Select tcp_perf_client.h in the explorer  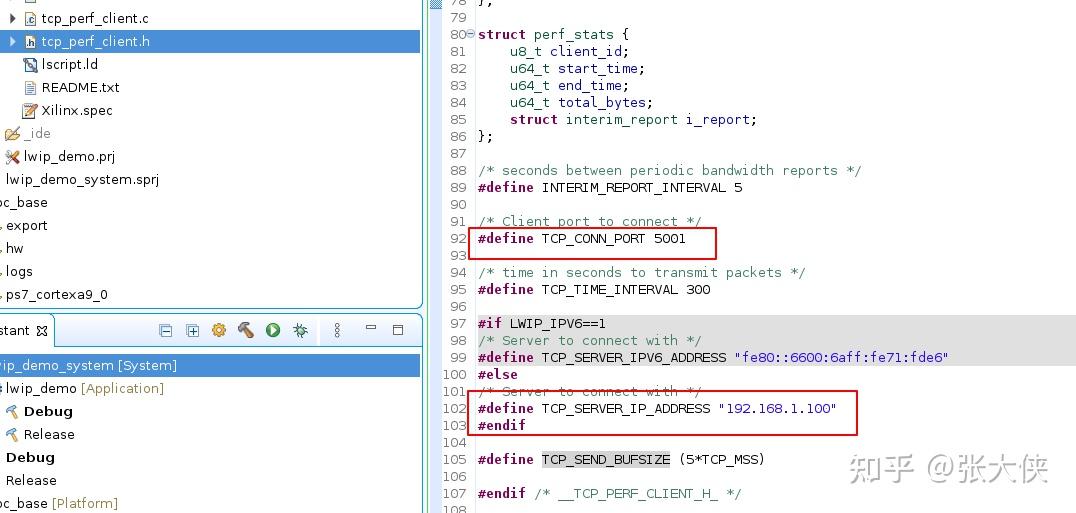click(95, 42)
